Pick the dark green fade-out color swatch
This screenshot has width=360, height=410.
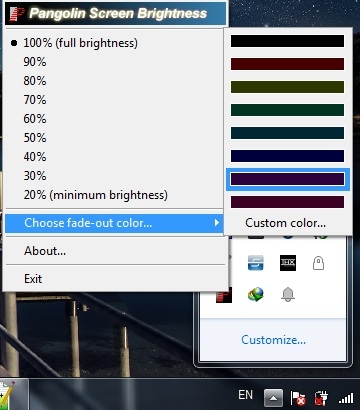(287, 110)
